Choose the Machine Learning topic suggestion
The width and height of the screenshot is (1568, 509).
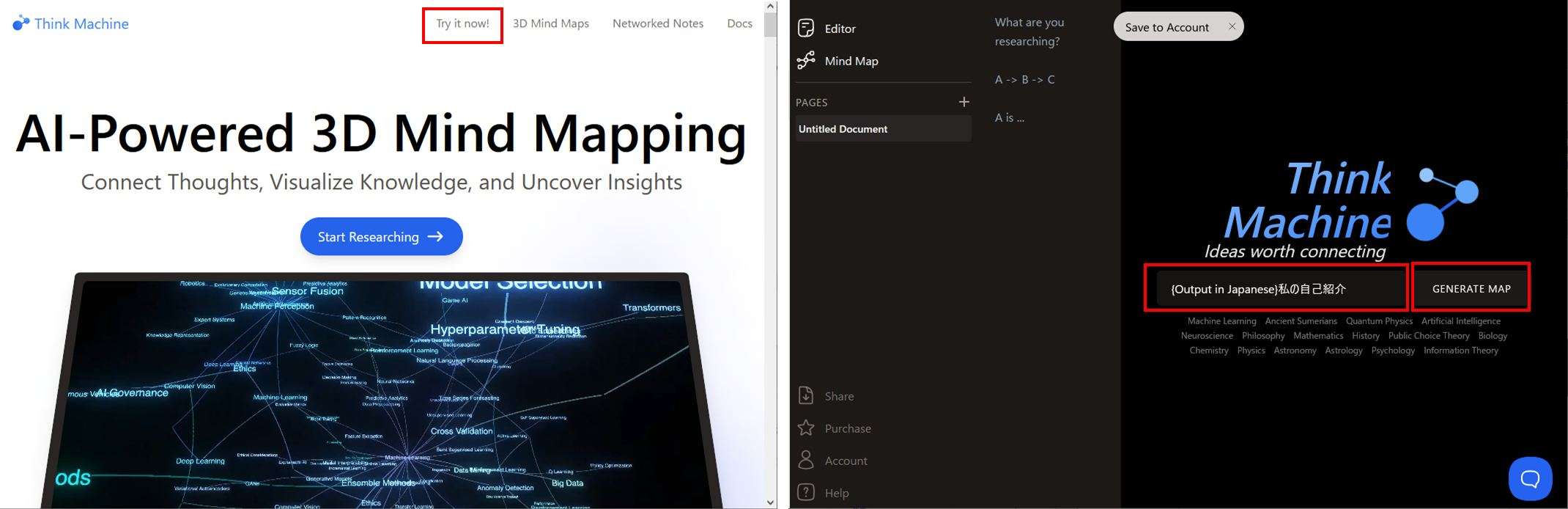point(1221,321)
